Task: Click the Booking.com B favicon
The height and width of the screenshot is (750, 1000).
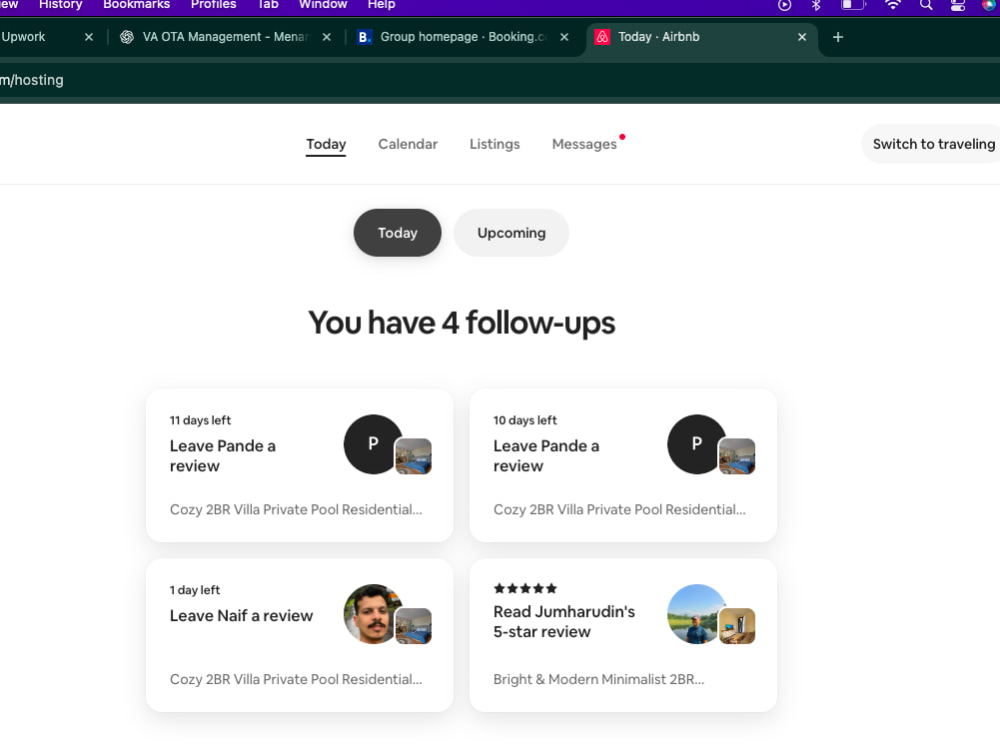Action: pyautogui.click(x=364, y=37)
